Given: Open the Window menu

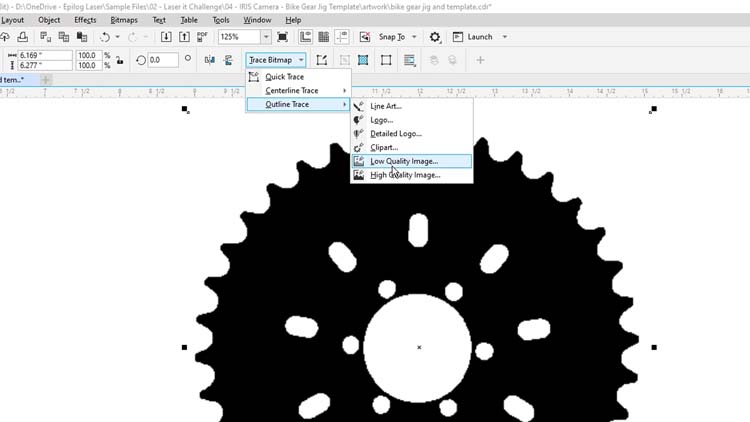Looking at the screenshot, I should tap(257, 20).
